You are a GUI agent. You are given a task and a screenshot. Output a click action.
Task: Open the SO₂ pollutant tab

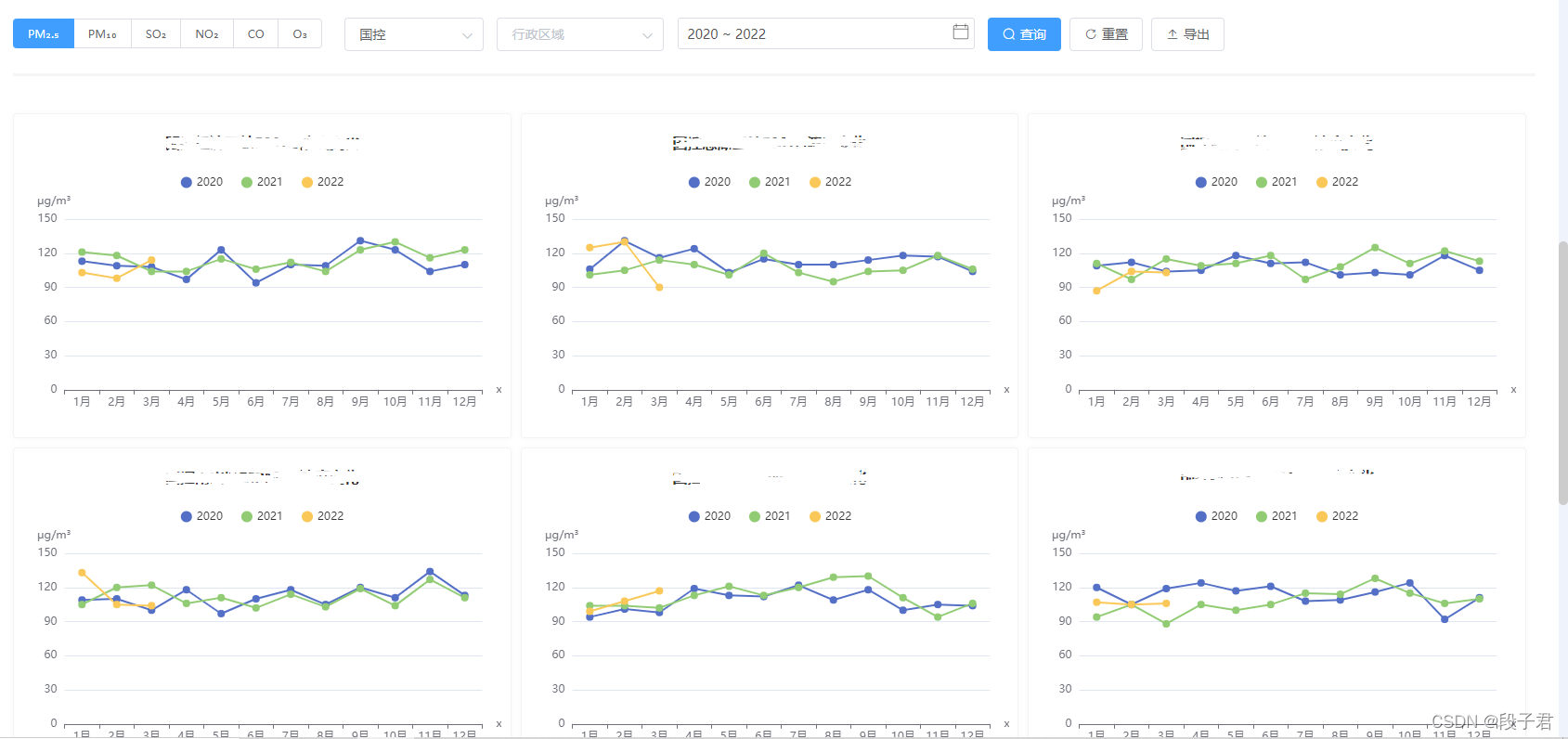click(x=156, y=34)
